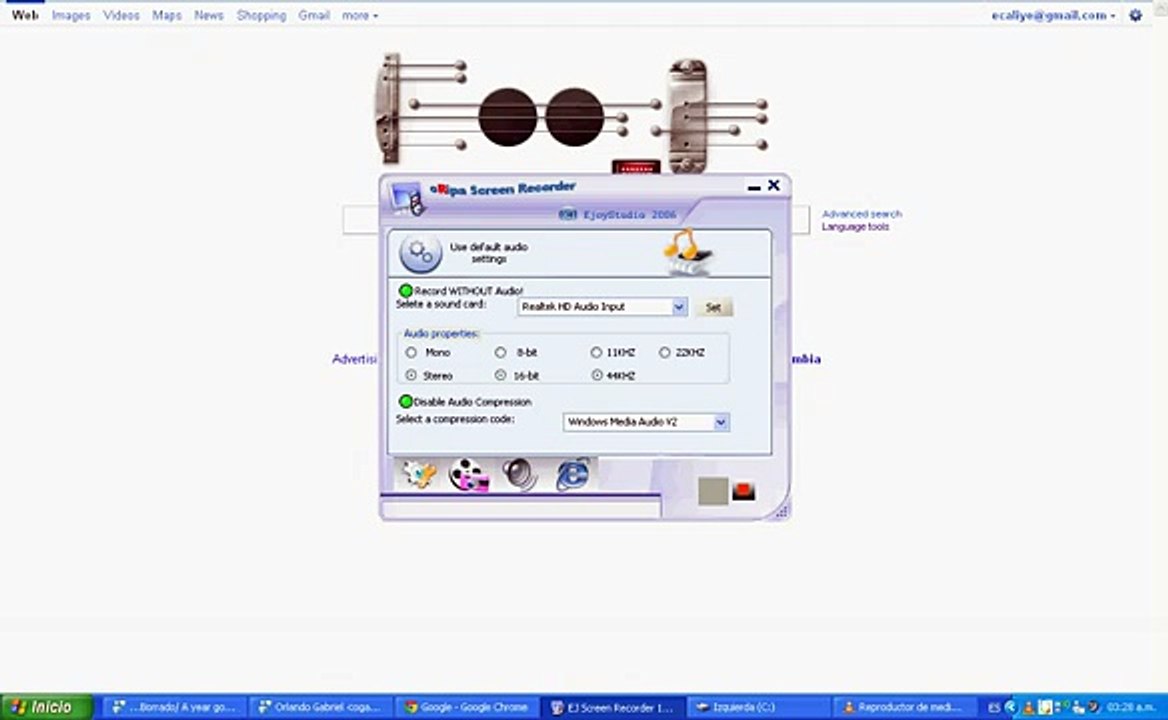Close the Screen Recorder window

tap(774, 185)
